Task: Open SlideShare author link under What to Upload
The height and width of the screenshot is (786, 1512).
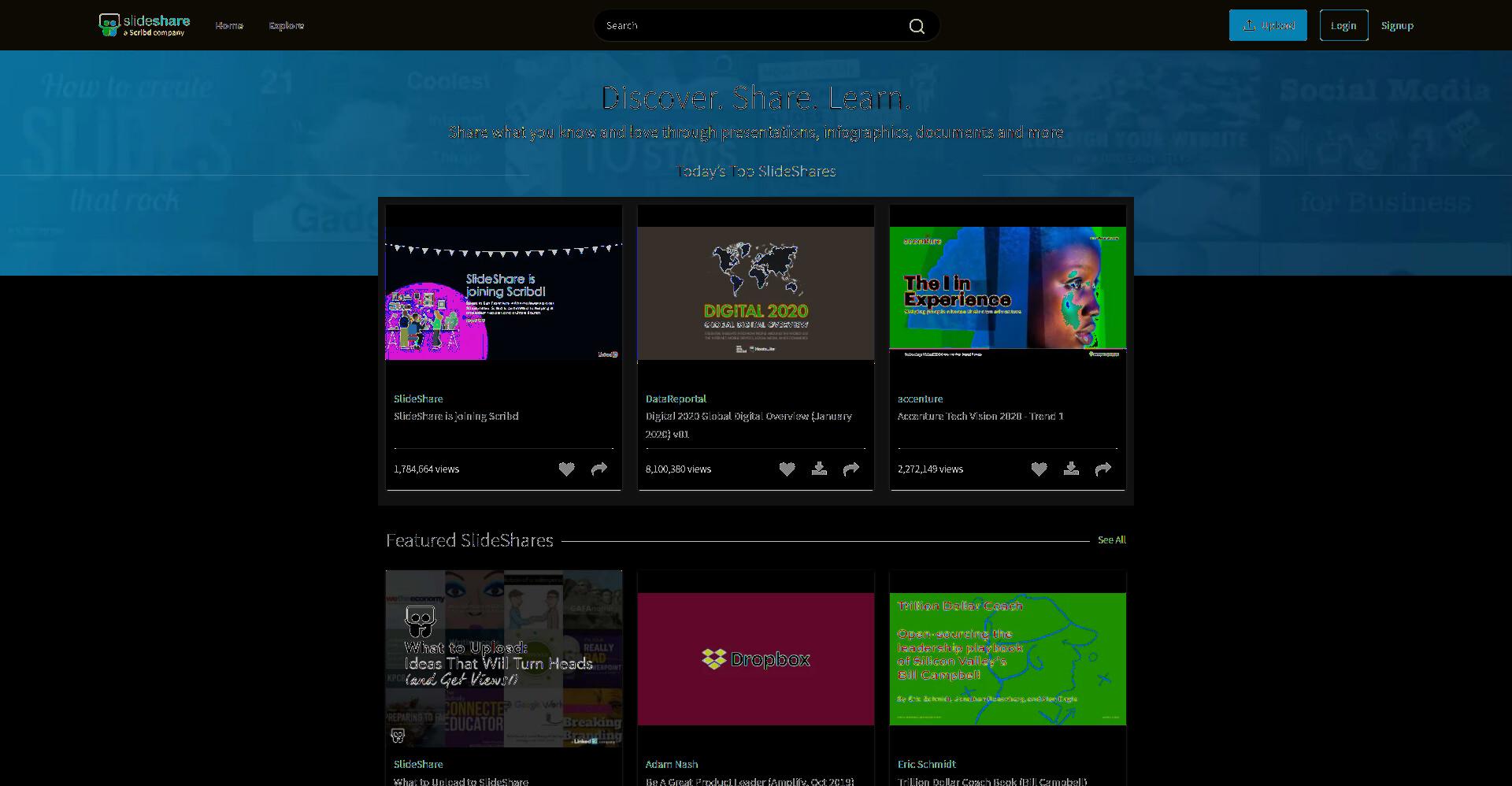Action: pos(418,765)
